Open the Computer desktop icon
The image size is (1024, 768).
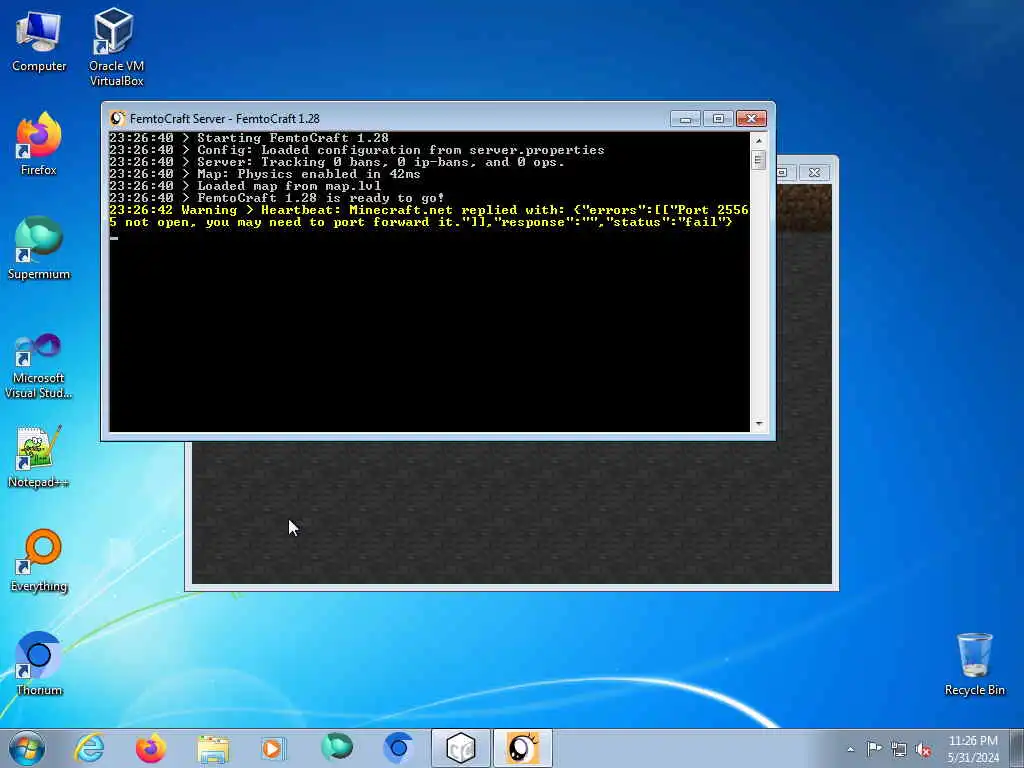tap(39, 41)
